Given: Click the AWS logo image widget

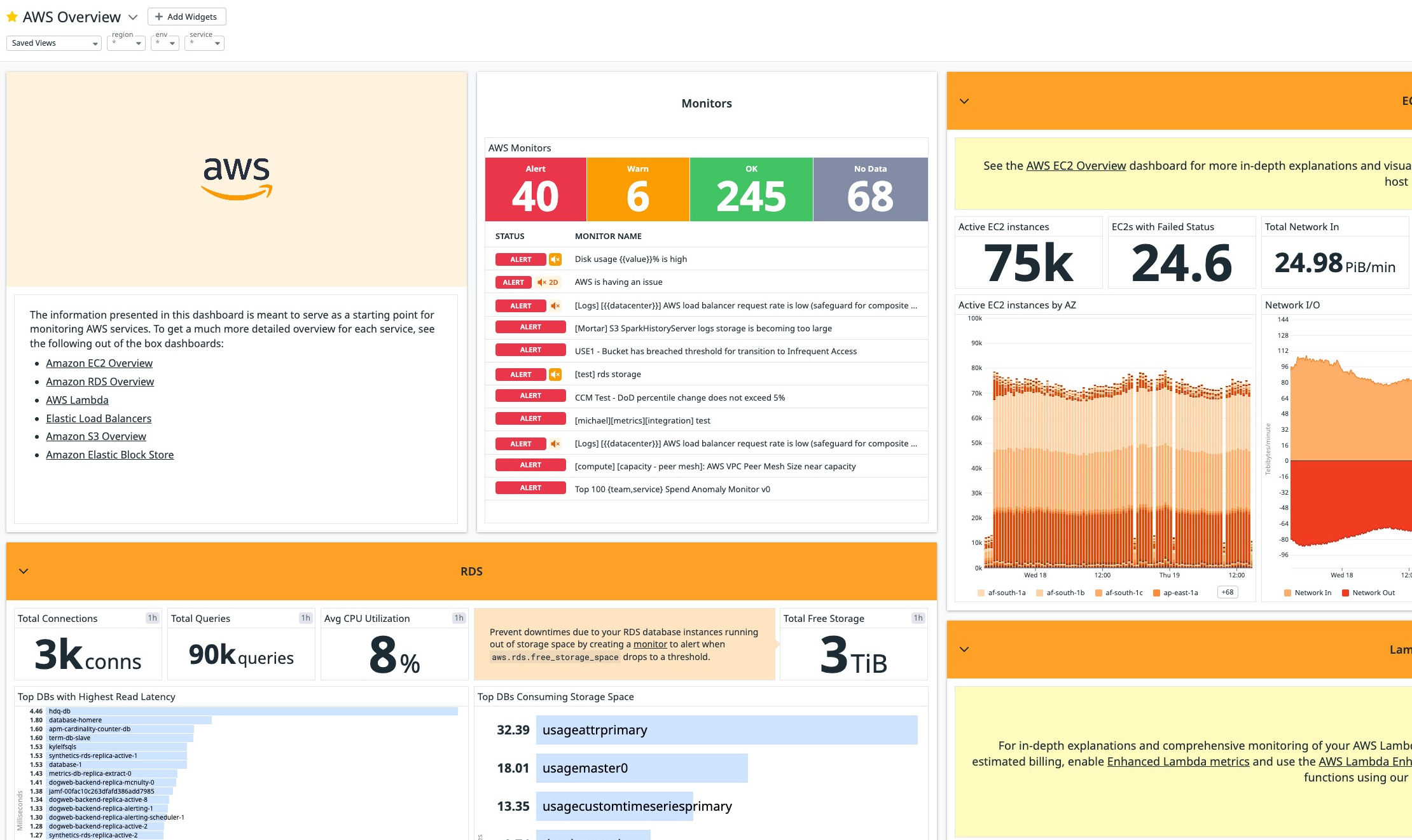Looking at the screenshot, I should [x=235, y=178].
